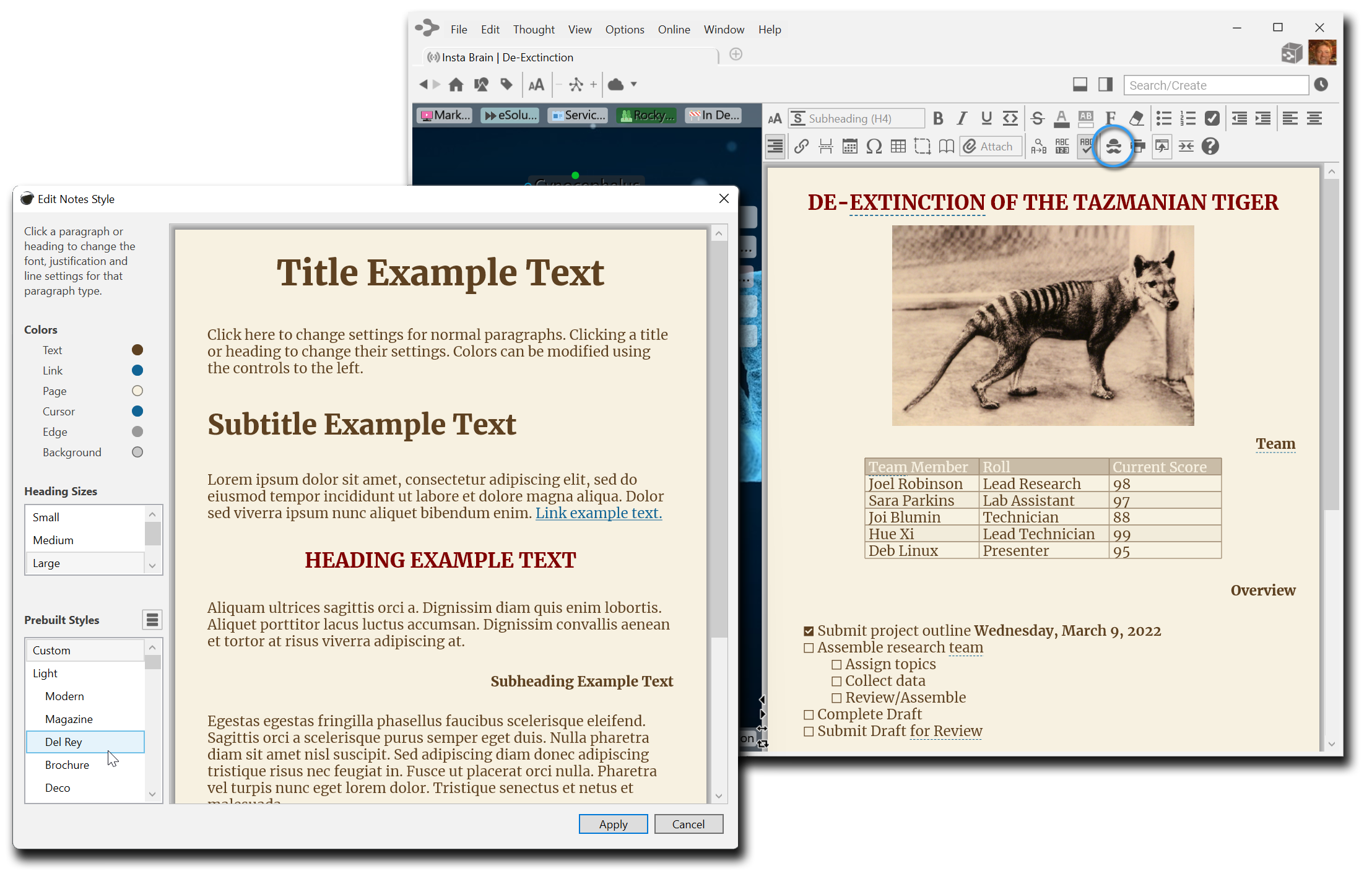
Task: Open the Thought menu
Action: click(x=533, y=29)
